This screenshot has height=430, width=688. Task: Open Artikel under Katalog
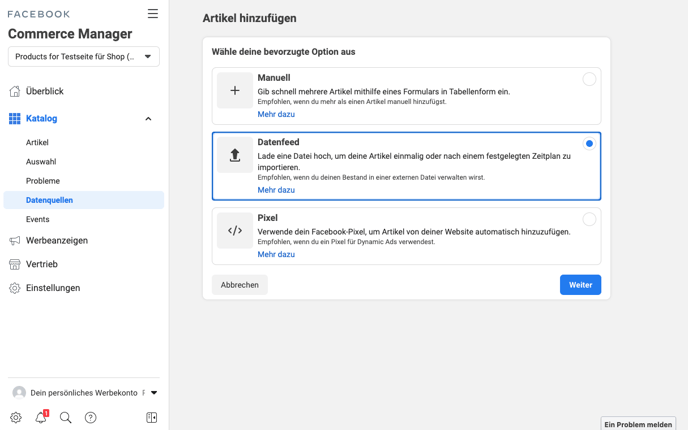click(x=37, y=142)
